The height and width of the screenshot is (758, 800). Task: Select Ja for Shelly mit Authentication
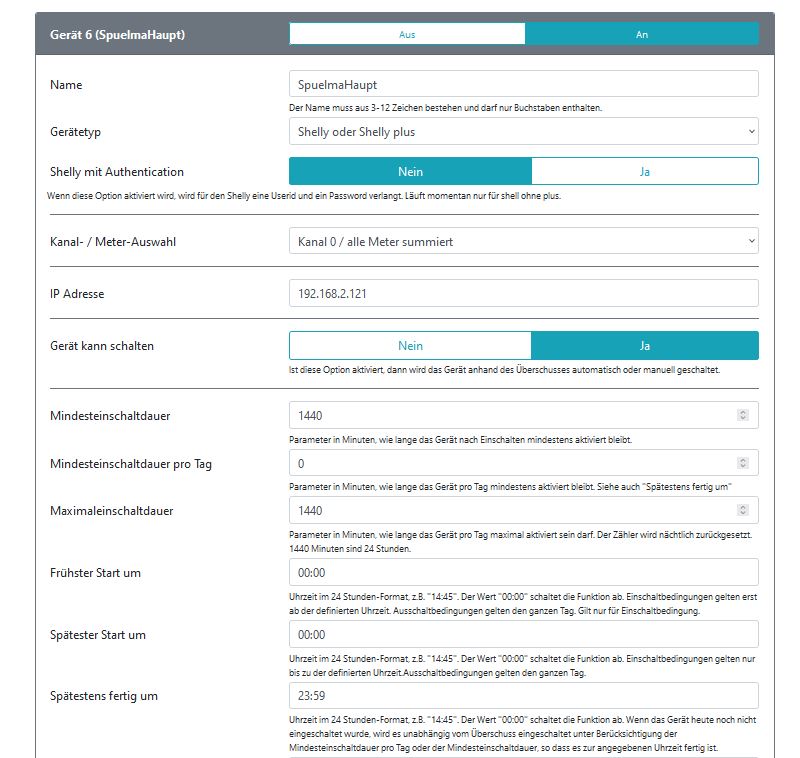(x=645, y=171)
